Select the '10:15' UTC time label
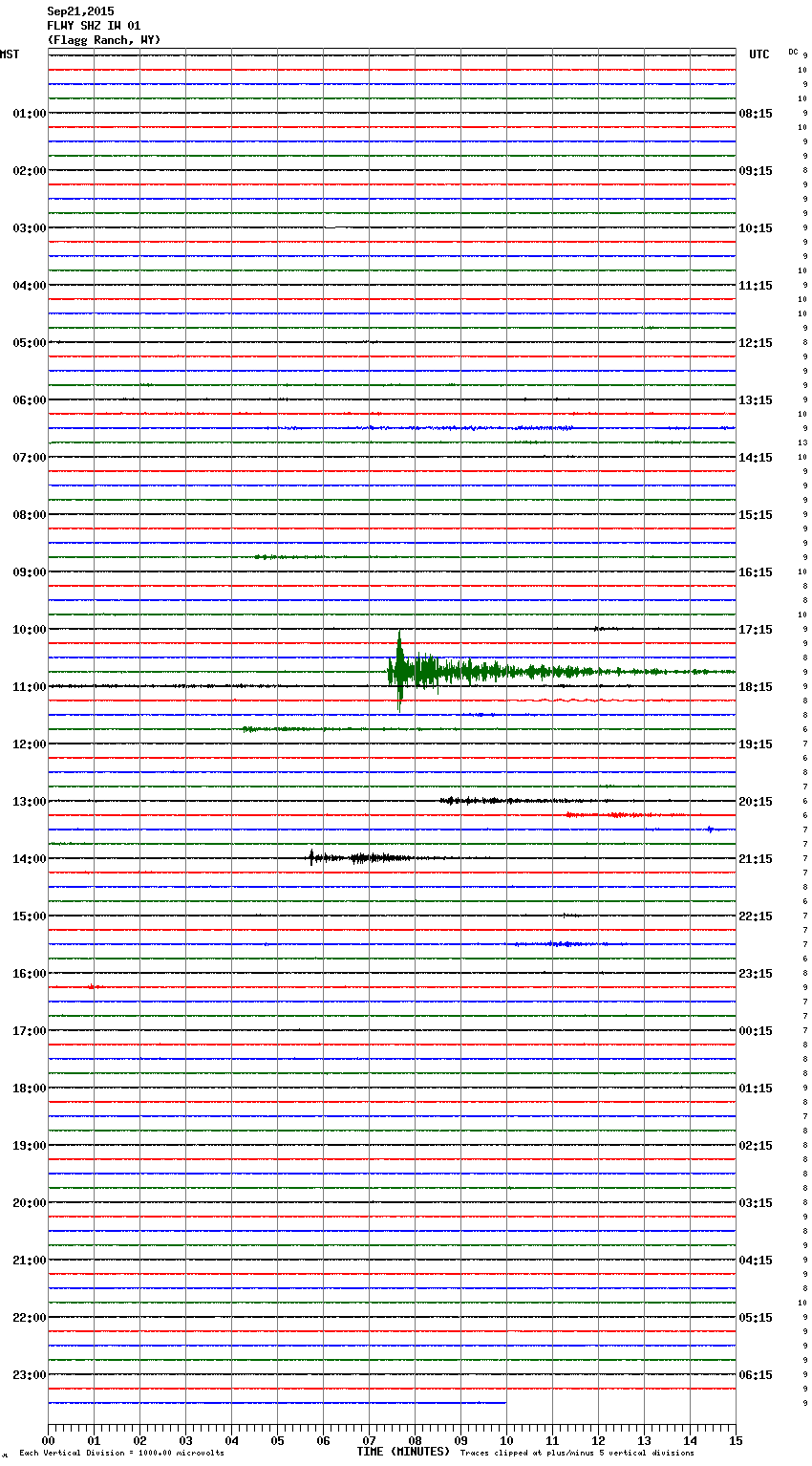This screenshot has width=812, height=1466. click(756, 228)
